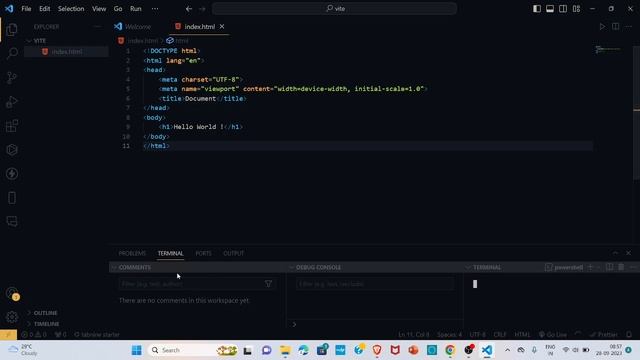Click the Ln 11, Col 8 position indicator
The width and height of the screenshot is (640, 360).
click(x=413, y=334)
